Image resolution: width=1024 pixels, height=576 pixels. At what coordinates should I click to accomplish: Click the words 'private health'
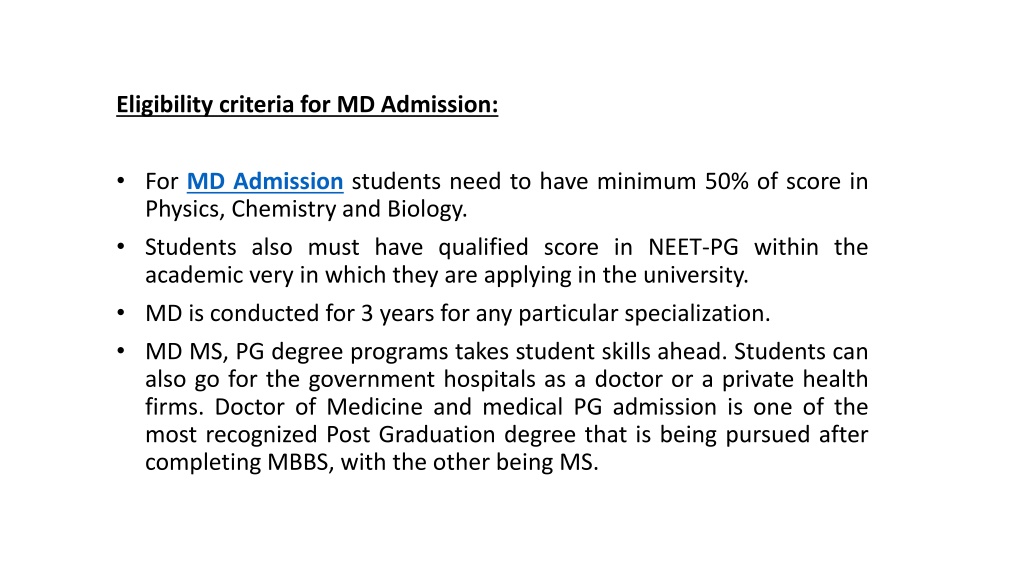(x=795, y=379)
